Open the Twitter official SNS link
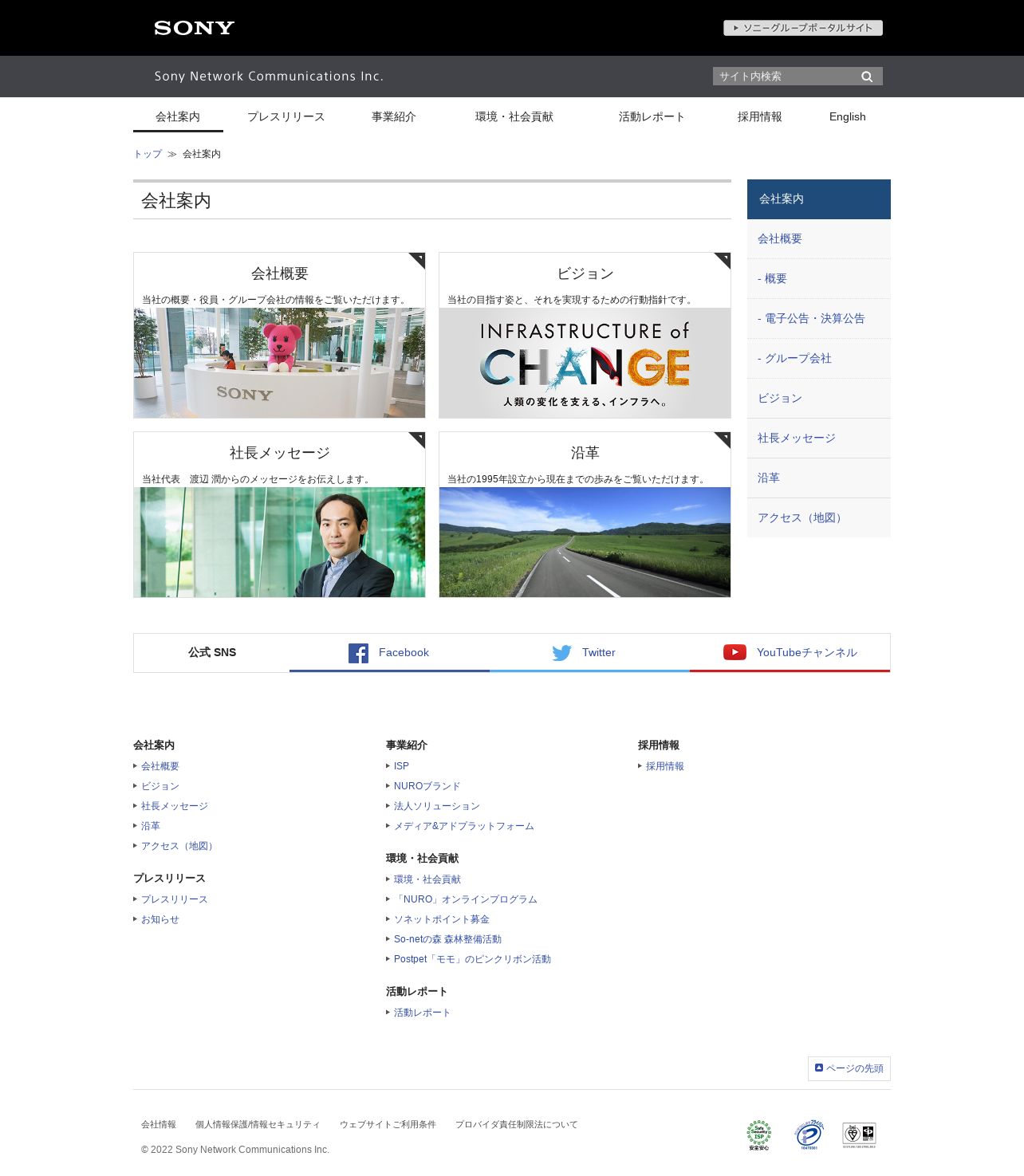Viewport: 1024px width, 1176px height. point(589,653)
